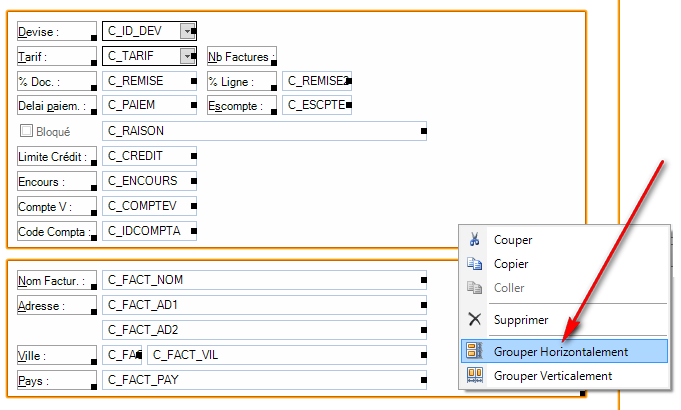Select Grouper Verticalement menu entry
The height and width of the screenshot is (410, 681).
[552, 376]
